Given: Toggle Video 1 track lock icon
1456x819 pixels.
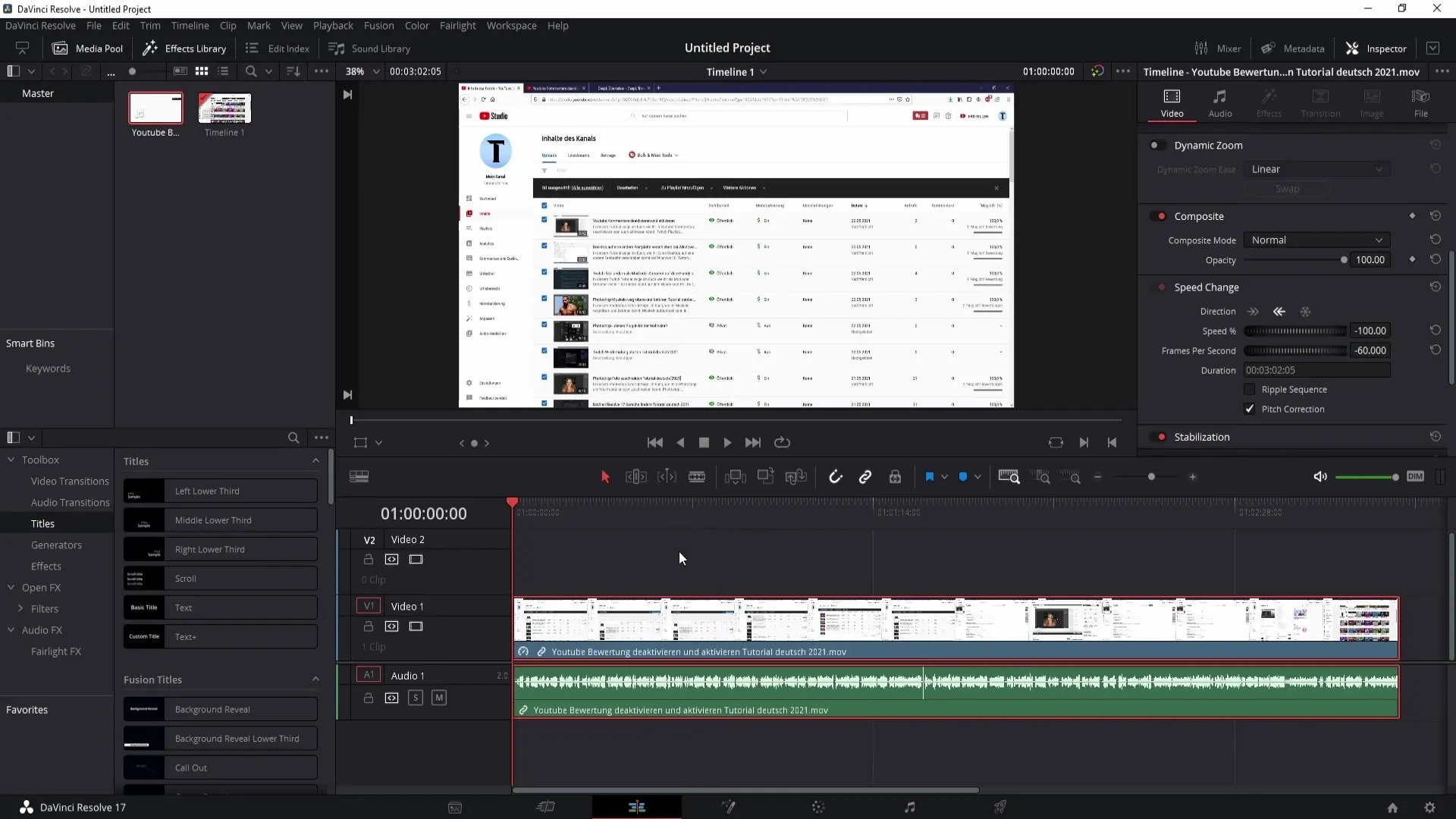Looking at the screenshot, I should pyautogui.click(x=369, y=625).
